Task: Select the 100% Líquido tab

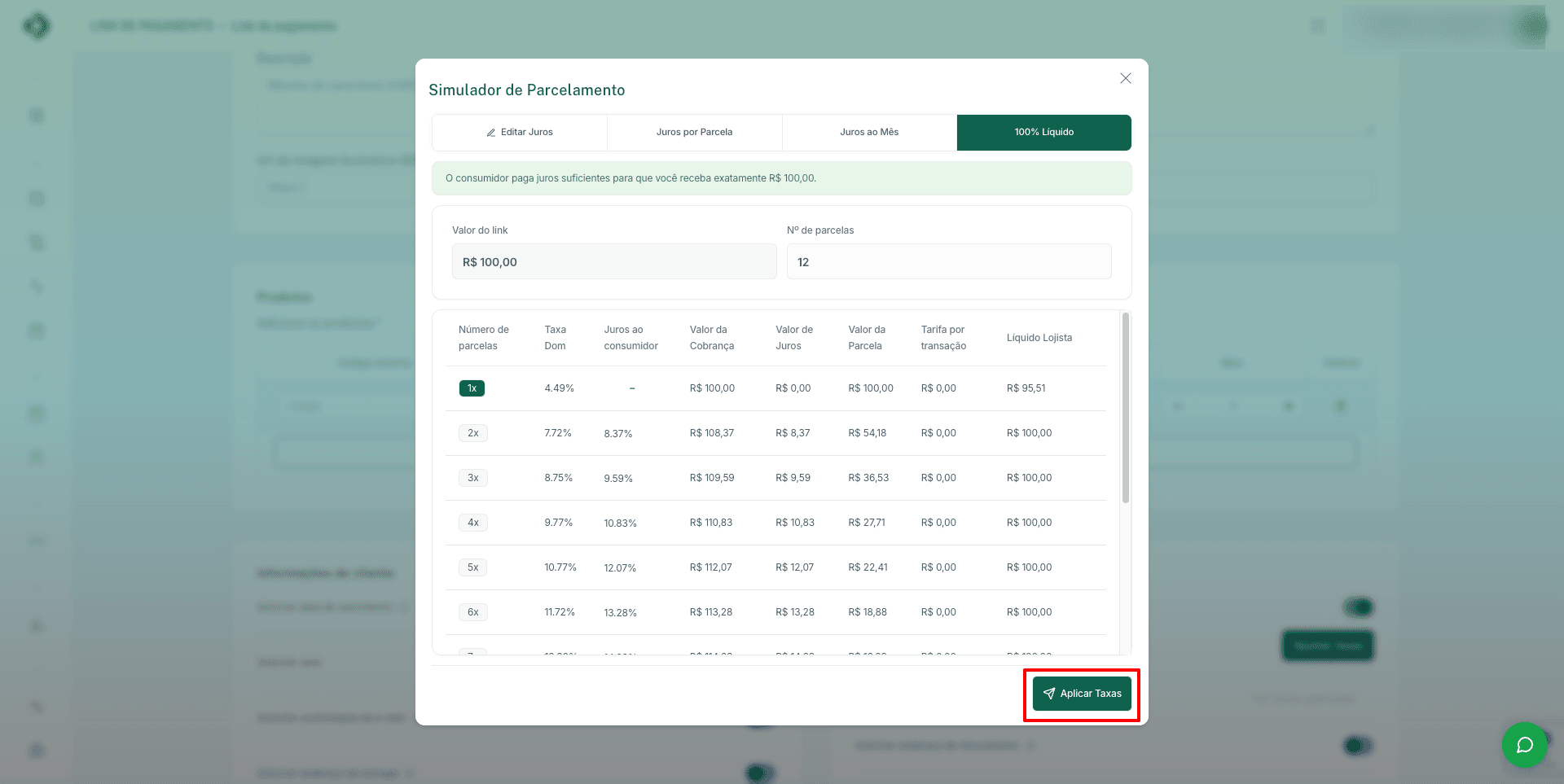Action: [1043, 133]
